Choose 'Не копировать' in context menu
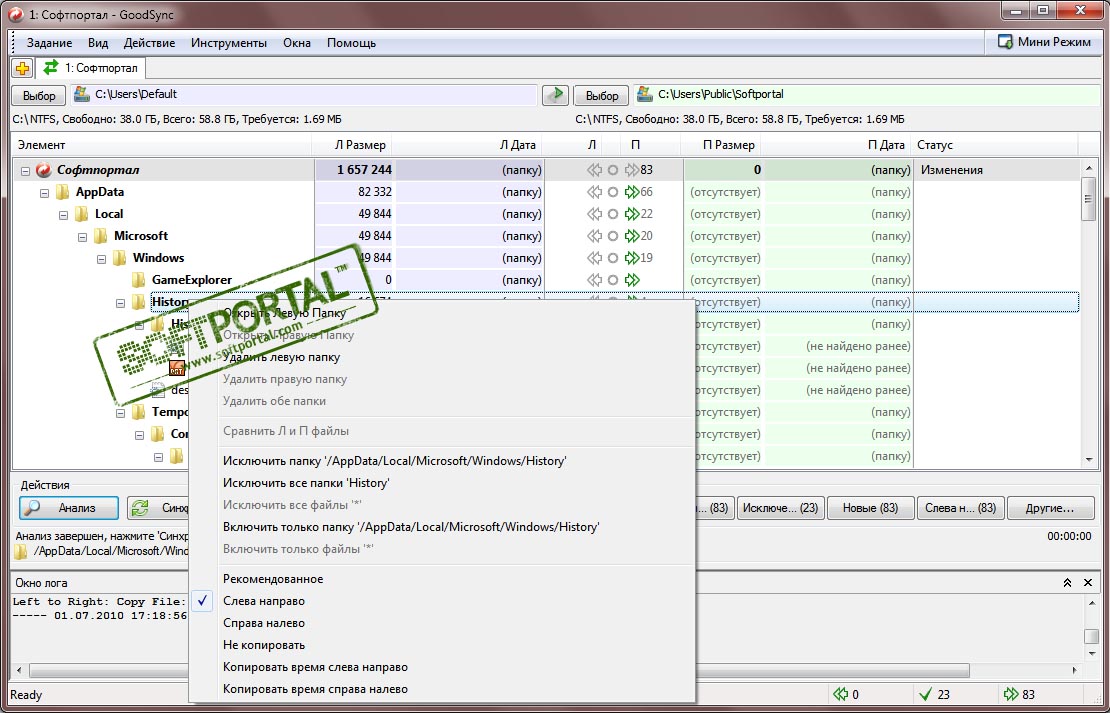Image resolution: width=1110 pixels, height=713 pixels. click(442, 645)
